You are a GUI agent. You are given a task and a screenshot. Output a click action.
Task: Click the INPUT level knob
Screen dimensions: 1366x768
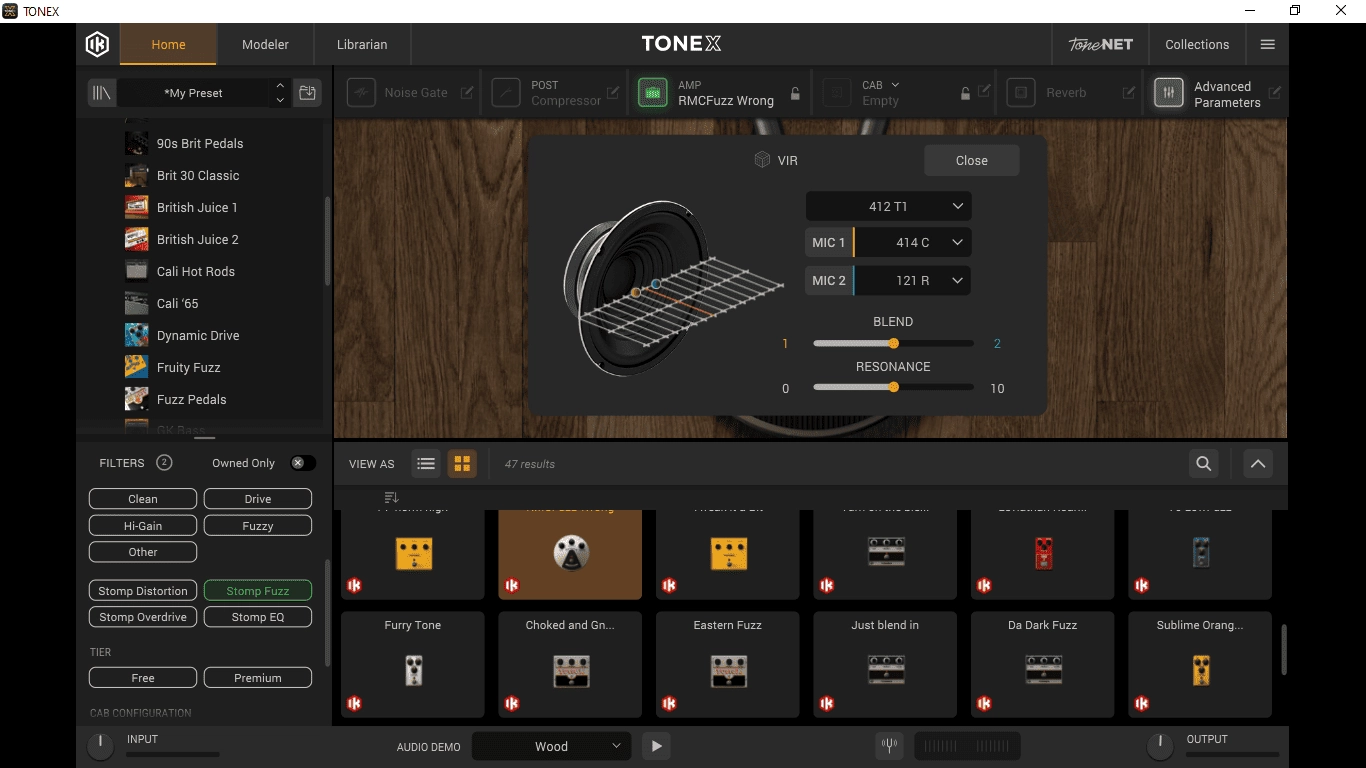[100, 745]
